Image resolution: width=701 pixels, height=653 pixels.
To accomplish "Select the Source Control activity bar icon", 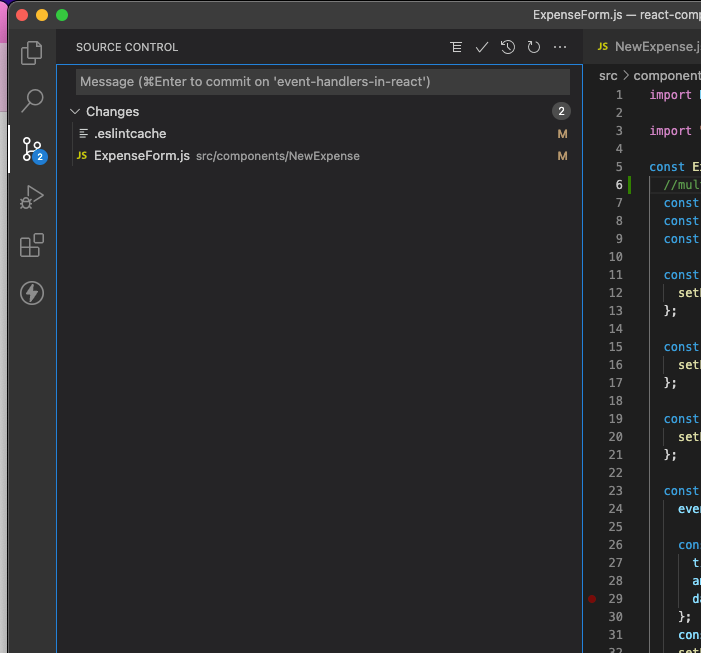I will click(x=32, y=149).
